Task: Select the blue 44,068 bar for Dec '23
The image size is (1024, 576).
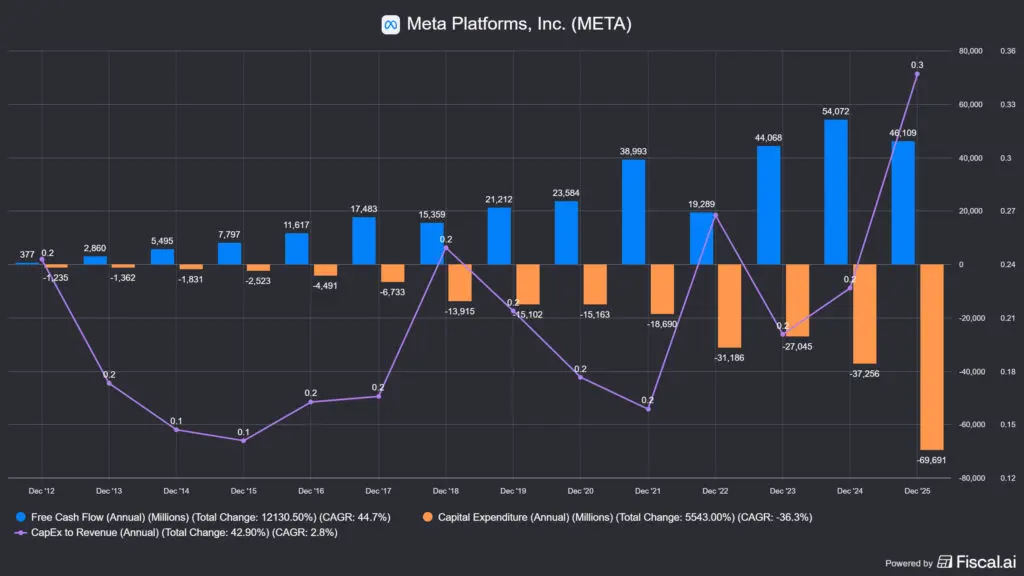Action: (768, 205)
